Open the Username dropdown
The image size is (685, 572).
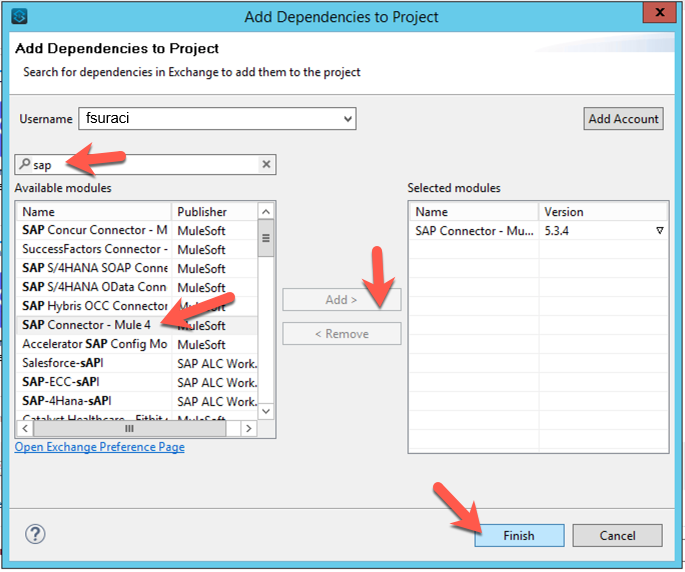coord(348,119)
